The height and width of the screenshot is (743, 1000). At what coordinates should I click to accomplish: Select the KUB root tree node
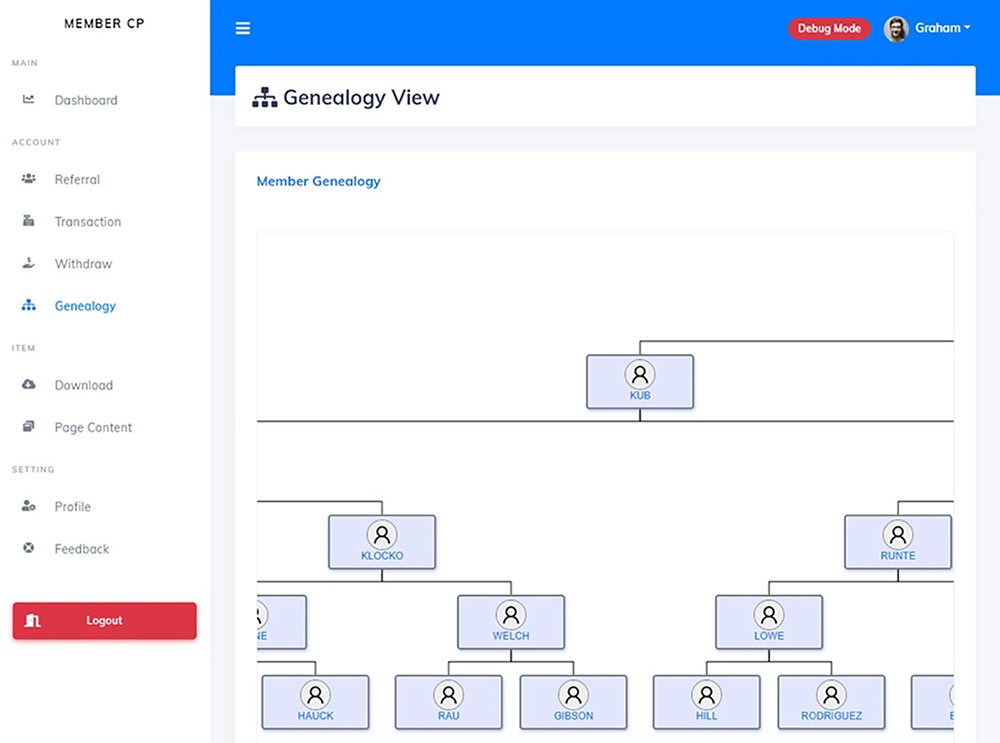tap(640, 381)
